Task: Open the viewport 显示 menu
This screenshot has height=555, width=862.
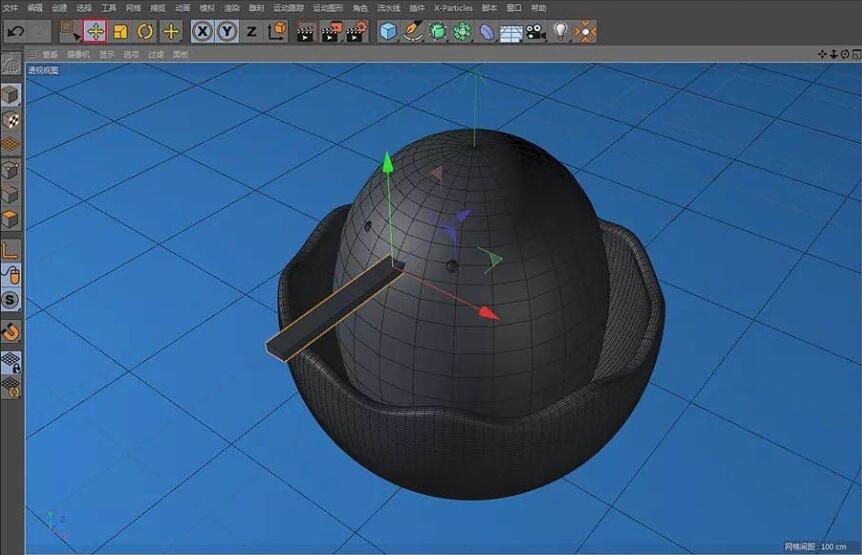Action: click(x=107, y=54)
